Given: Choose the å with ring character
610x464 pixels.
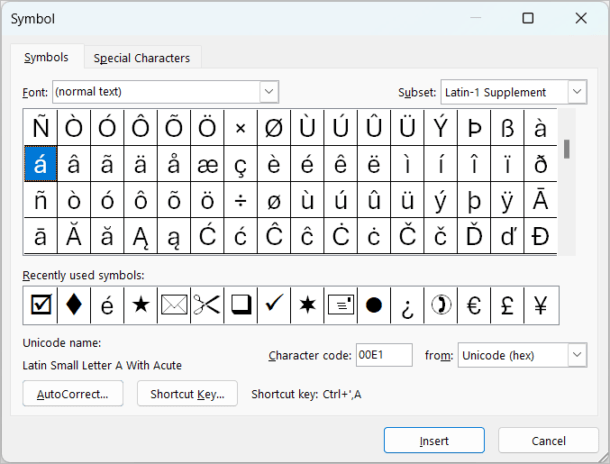Looking at the screenshot, I should click(x=174, y=164).
